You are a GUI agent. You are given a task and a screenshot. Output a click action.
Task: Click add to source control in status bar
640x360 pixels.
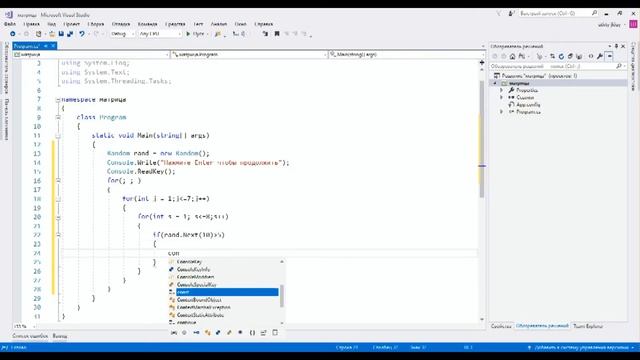click(x=581, y=347)
